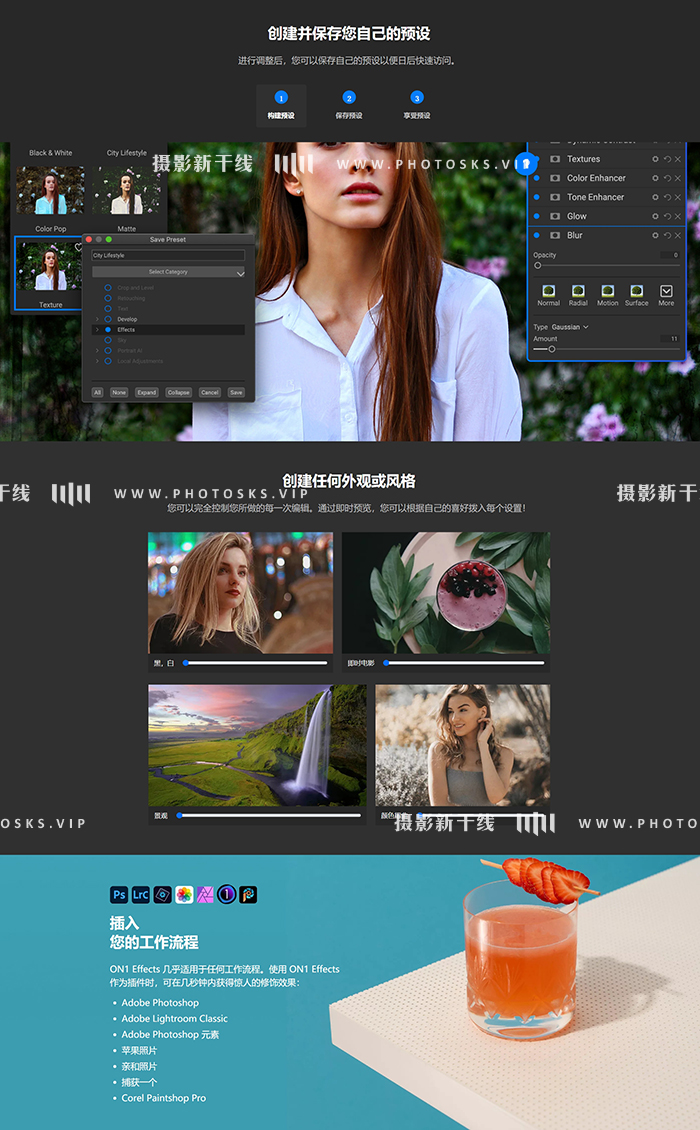Open settings gear of Tone Enhancer filter
The width and height of the screenshot is (700, 1130).
pos(655,197)
